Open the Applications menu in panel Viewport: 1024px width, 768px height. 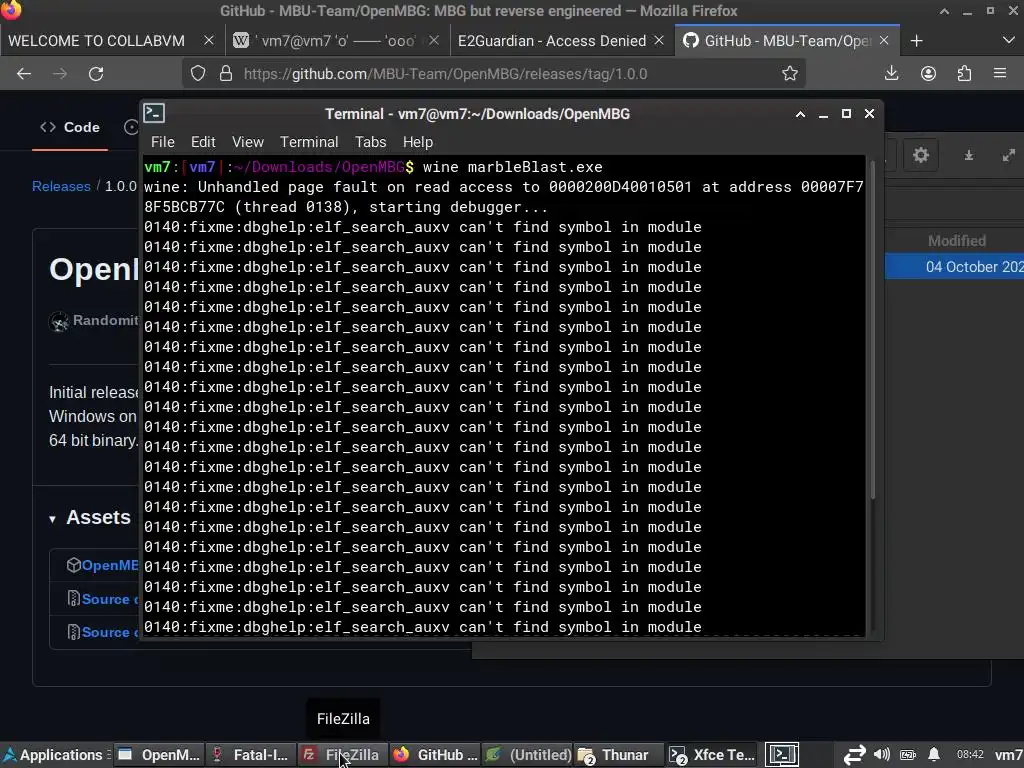click(x=54, y=755)
